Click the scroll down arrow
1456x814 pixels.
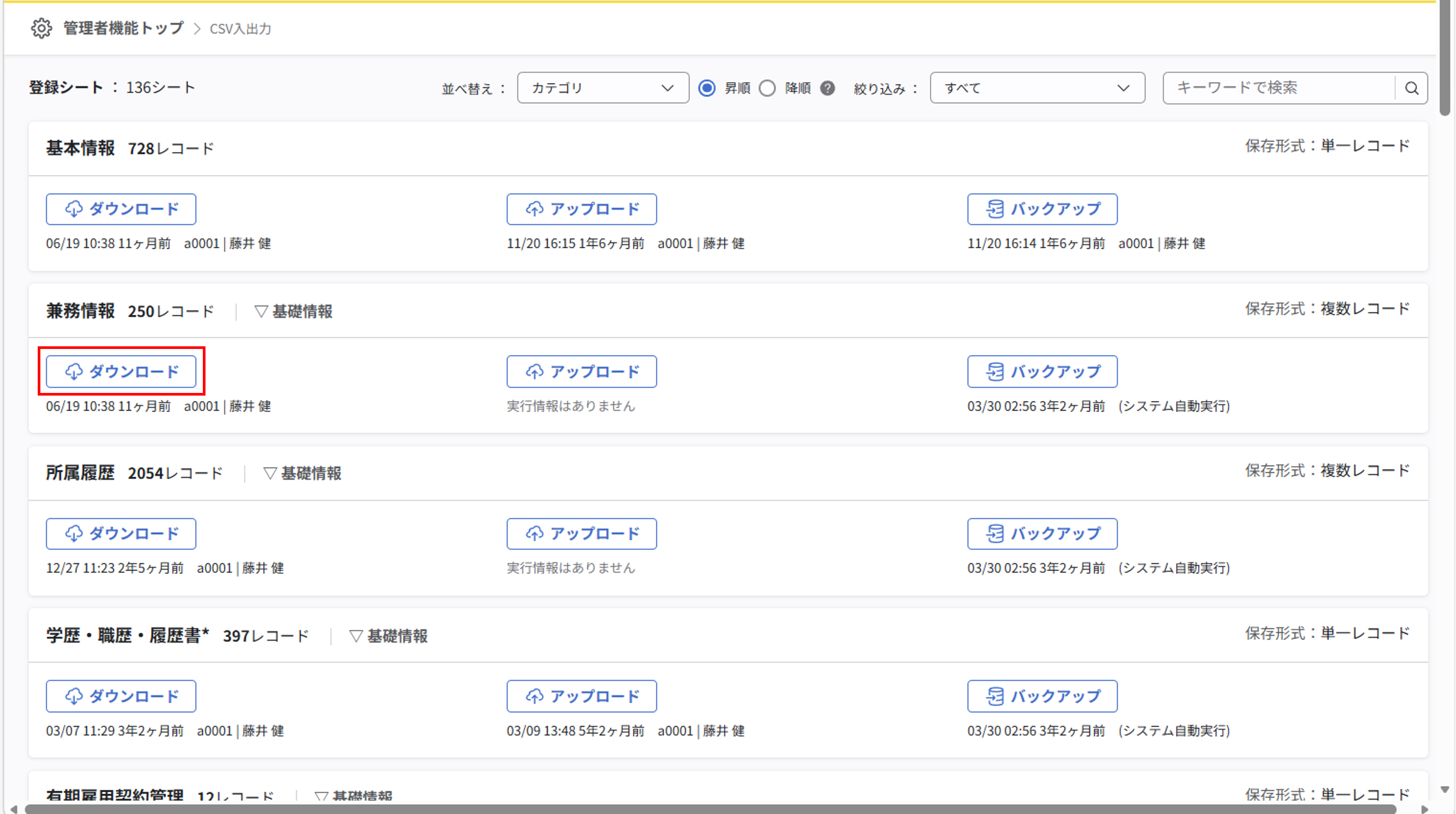point(1445,789)
